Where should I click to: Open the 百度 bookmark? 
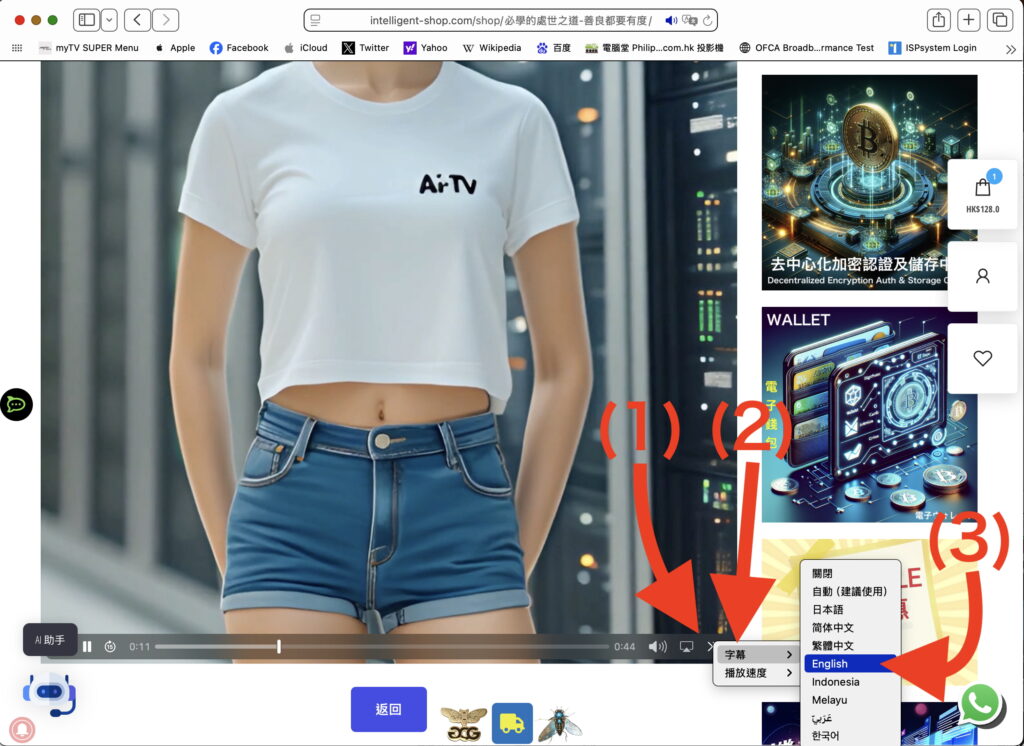(554, 48)
